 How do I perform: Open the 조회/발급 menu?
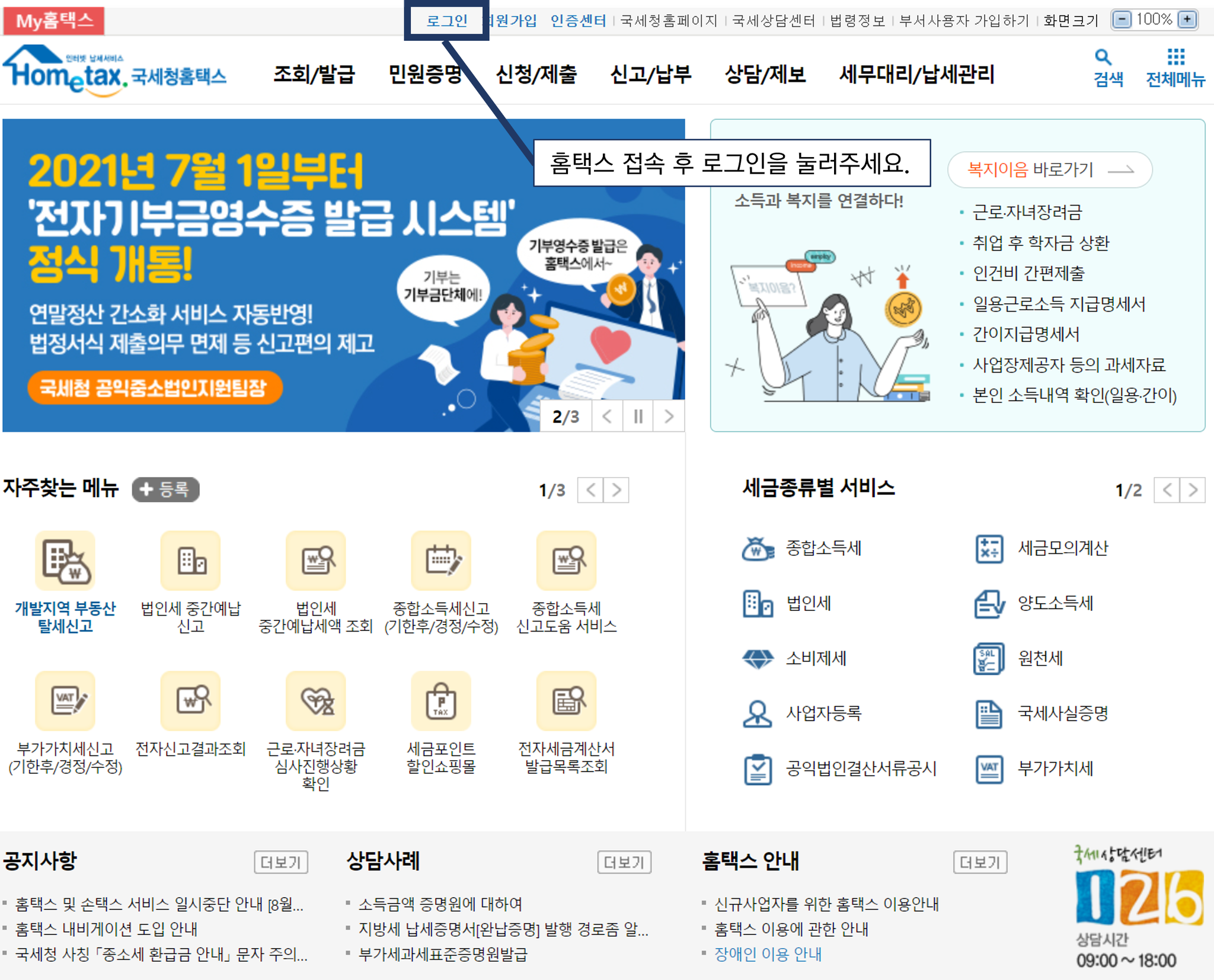(314, 75)
